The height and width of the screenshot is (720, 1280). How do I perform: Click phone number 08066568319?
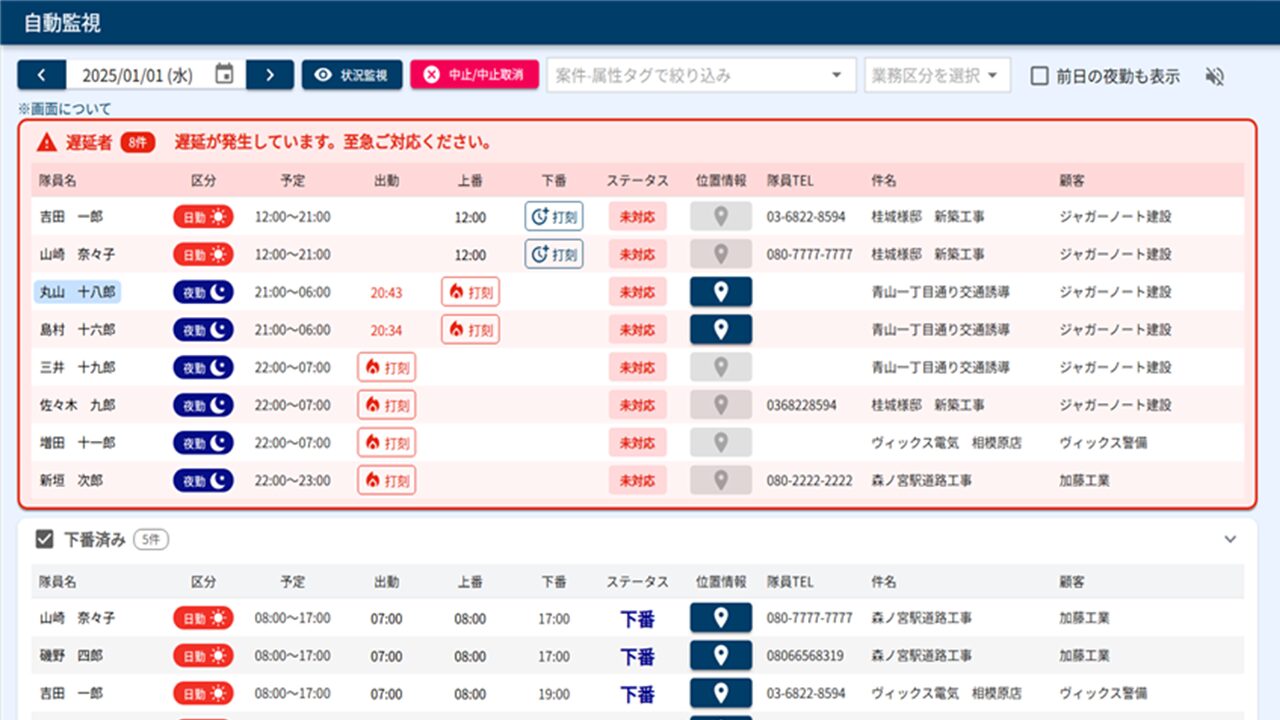pyautogui.click(x=805, y=656)
